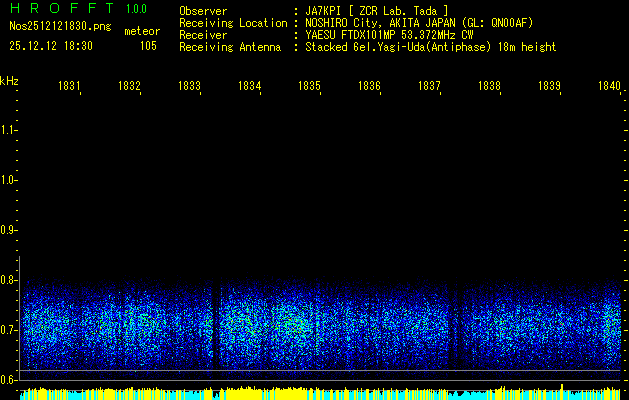Select the 1837 time marker
The width and height of the screenshot is (629, 400).
click(x=429, y=87)
